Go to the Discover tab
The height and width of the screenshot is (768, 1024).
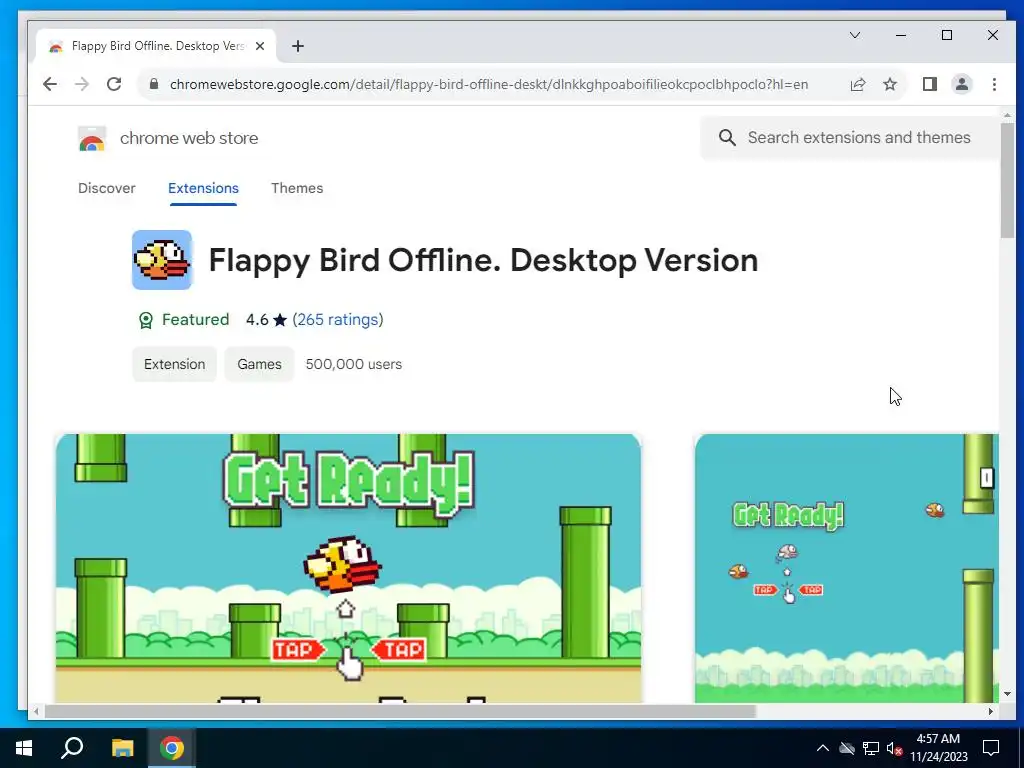(x=106, y=188)
